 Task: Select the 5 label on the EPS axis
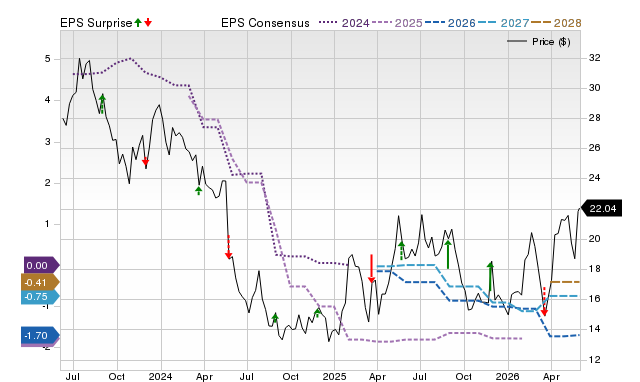click(48, 59)
